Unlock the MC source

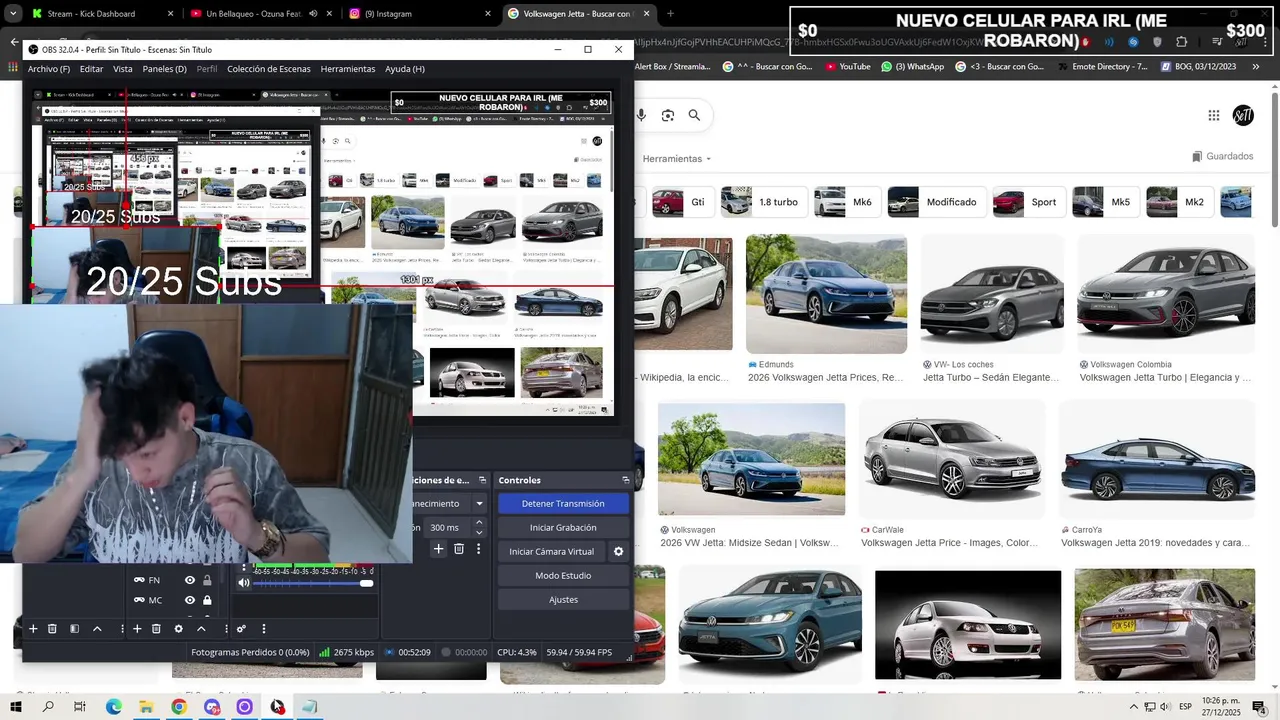click(207, 600)
